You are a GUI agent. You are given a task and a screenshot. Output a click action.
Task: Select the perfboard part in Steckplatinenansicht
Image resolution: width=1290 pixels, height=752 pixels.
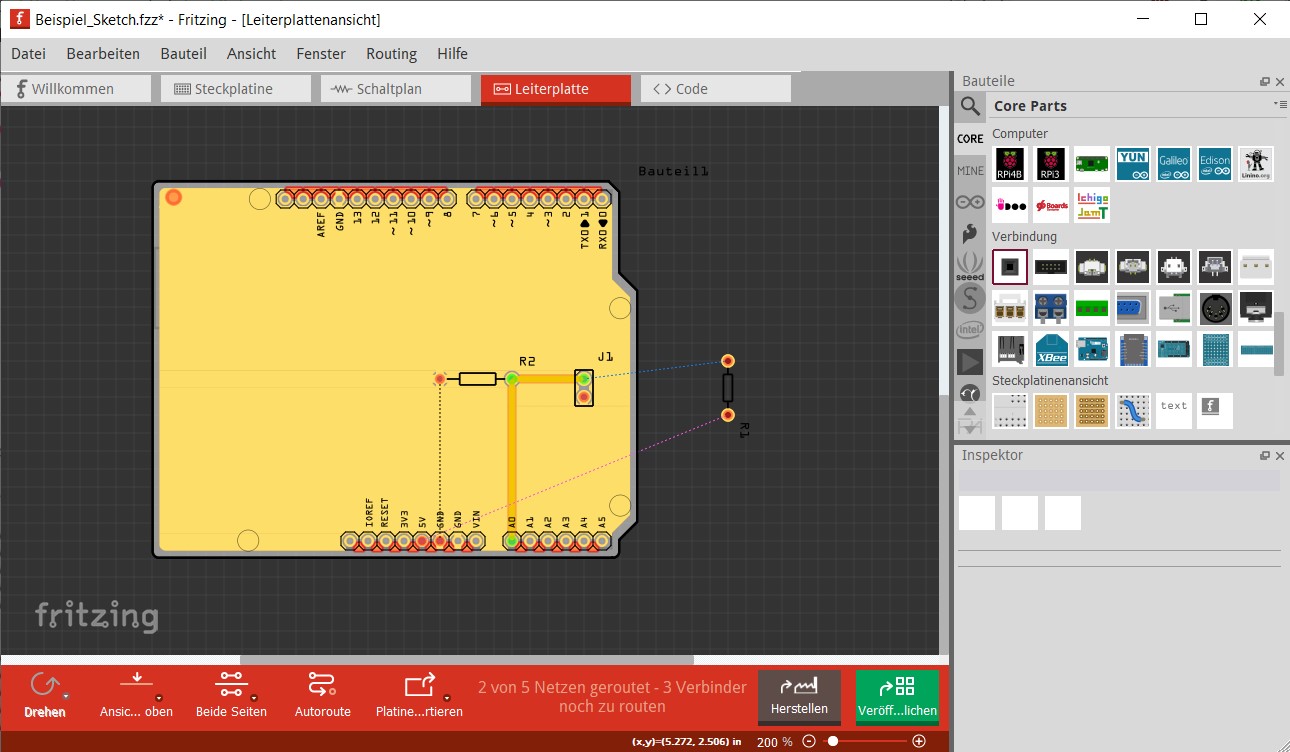tap(1051, 410)
